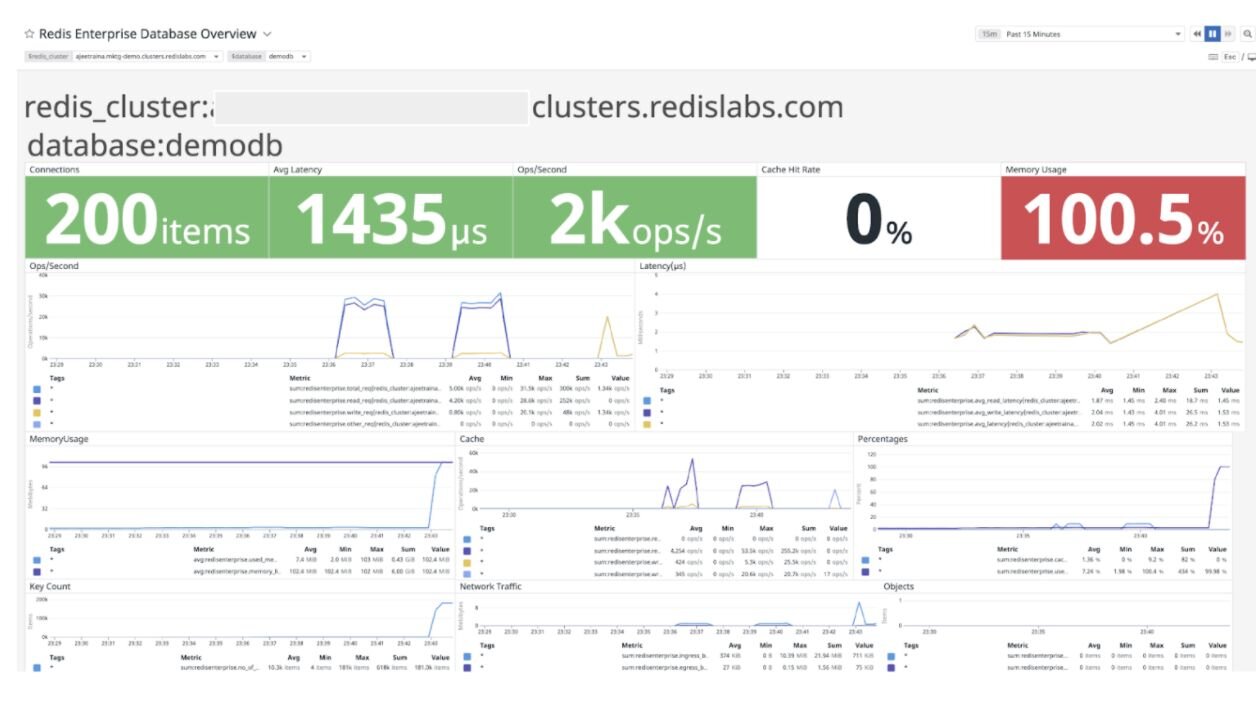Viewport: 1260px width, 726px height.
Task: Toggle total_req series in Ops/Second legend
Action: point(37,389)
